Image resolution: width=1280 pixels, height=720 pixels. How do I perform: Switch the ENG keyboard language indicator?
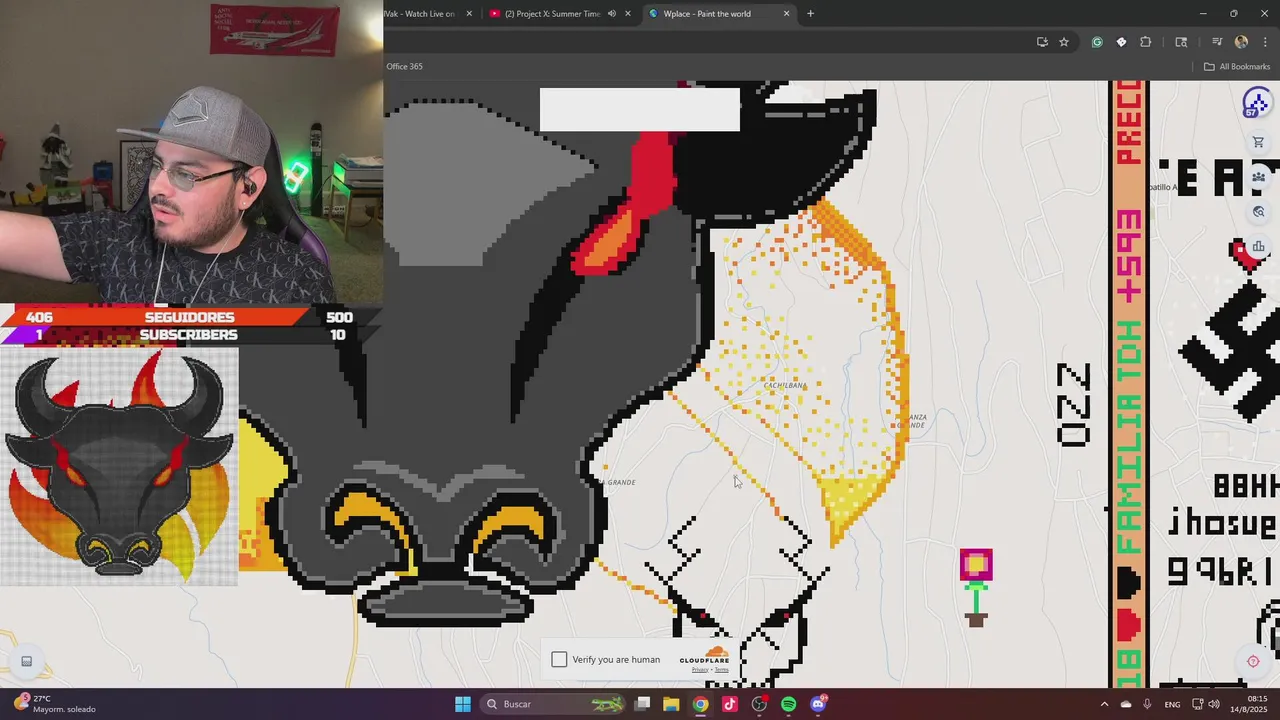tap(1172, 704)
